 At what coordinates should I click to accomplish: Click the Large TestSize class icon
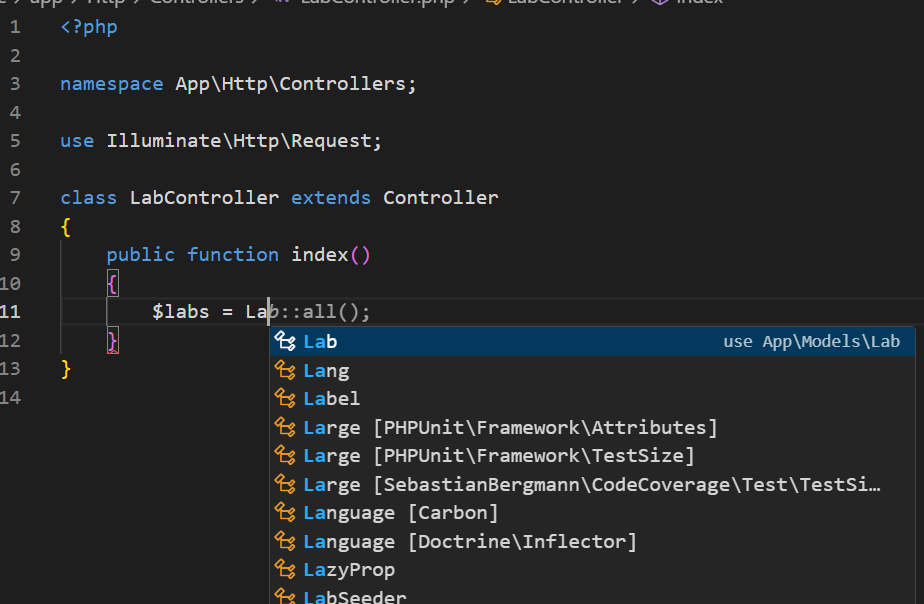coord(285,456)
